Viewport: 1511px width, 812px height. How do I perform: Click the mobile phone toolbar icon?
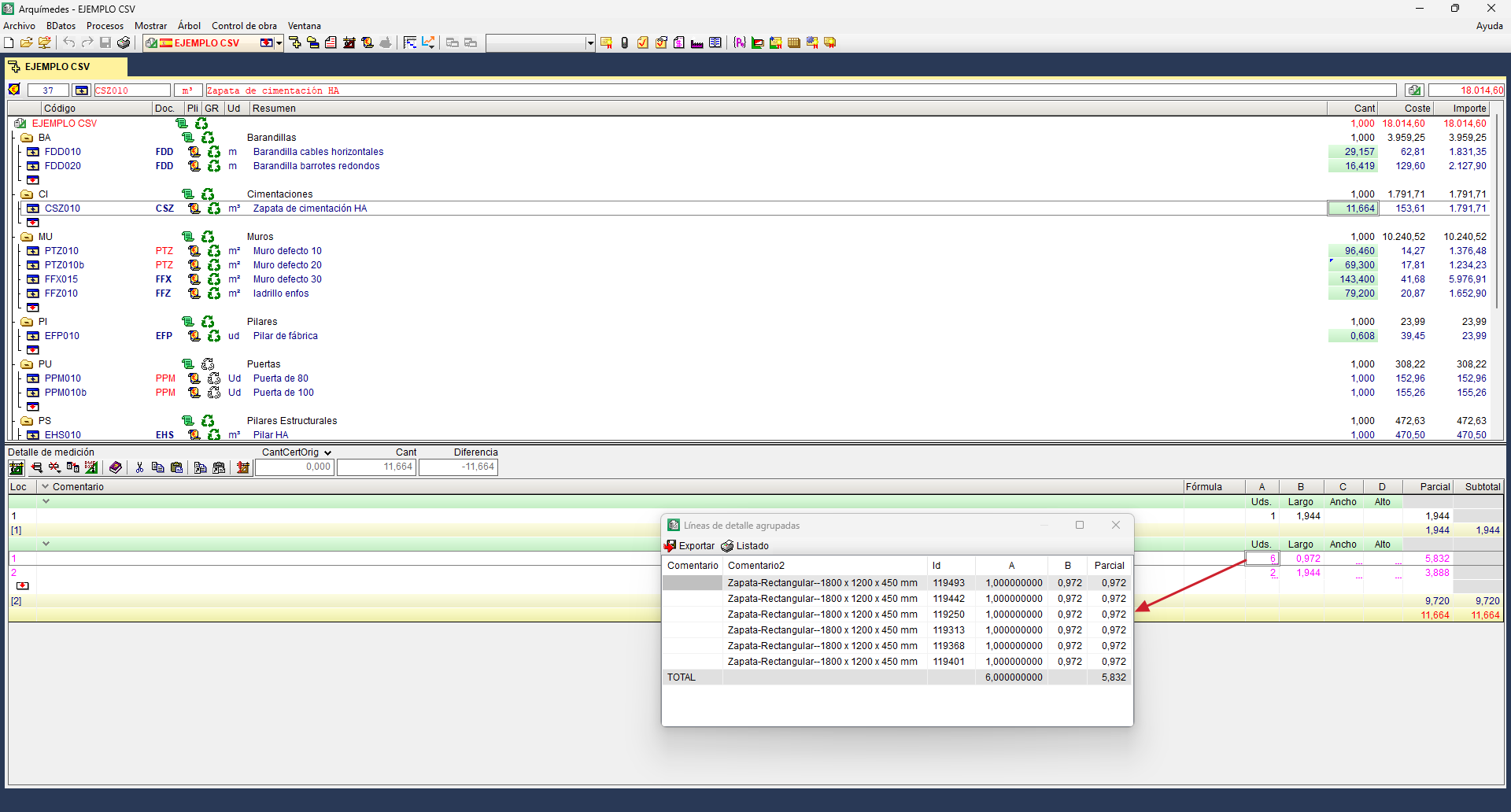pos(624,42)
